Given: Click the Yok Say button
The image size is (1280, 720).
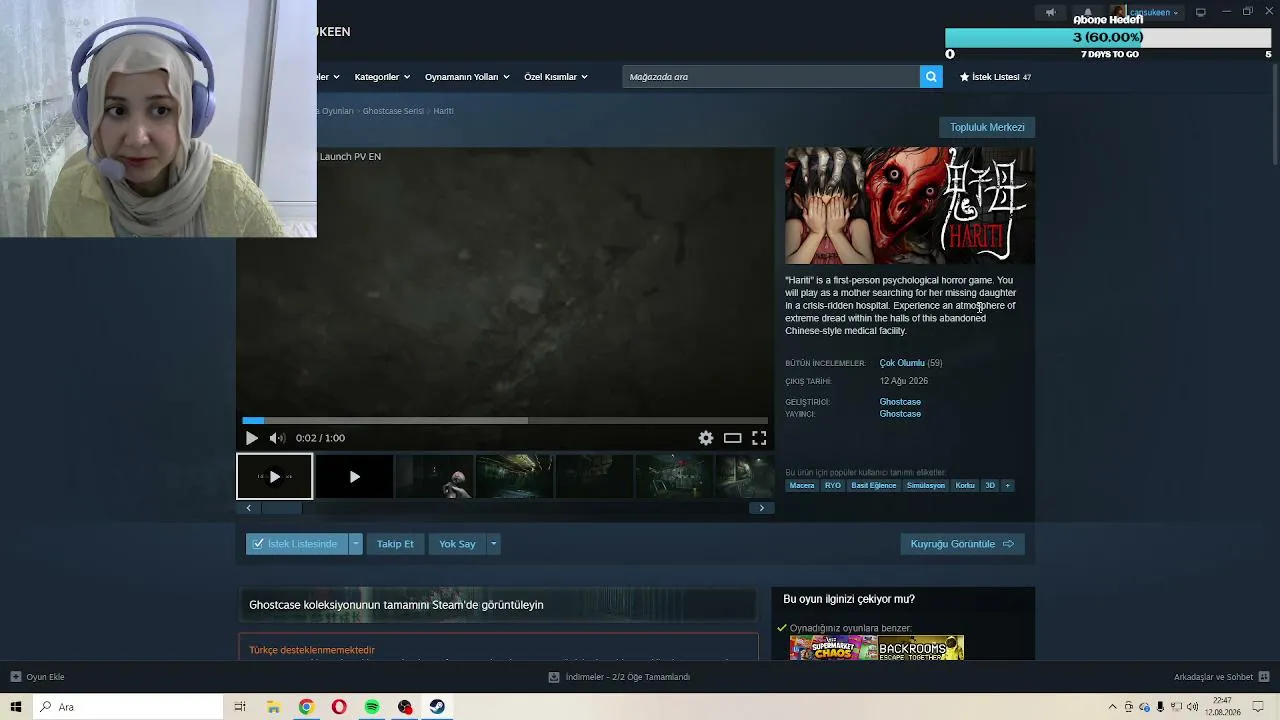Looking at the screenshot, I should pyautogui.click(x=457, y=544).
